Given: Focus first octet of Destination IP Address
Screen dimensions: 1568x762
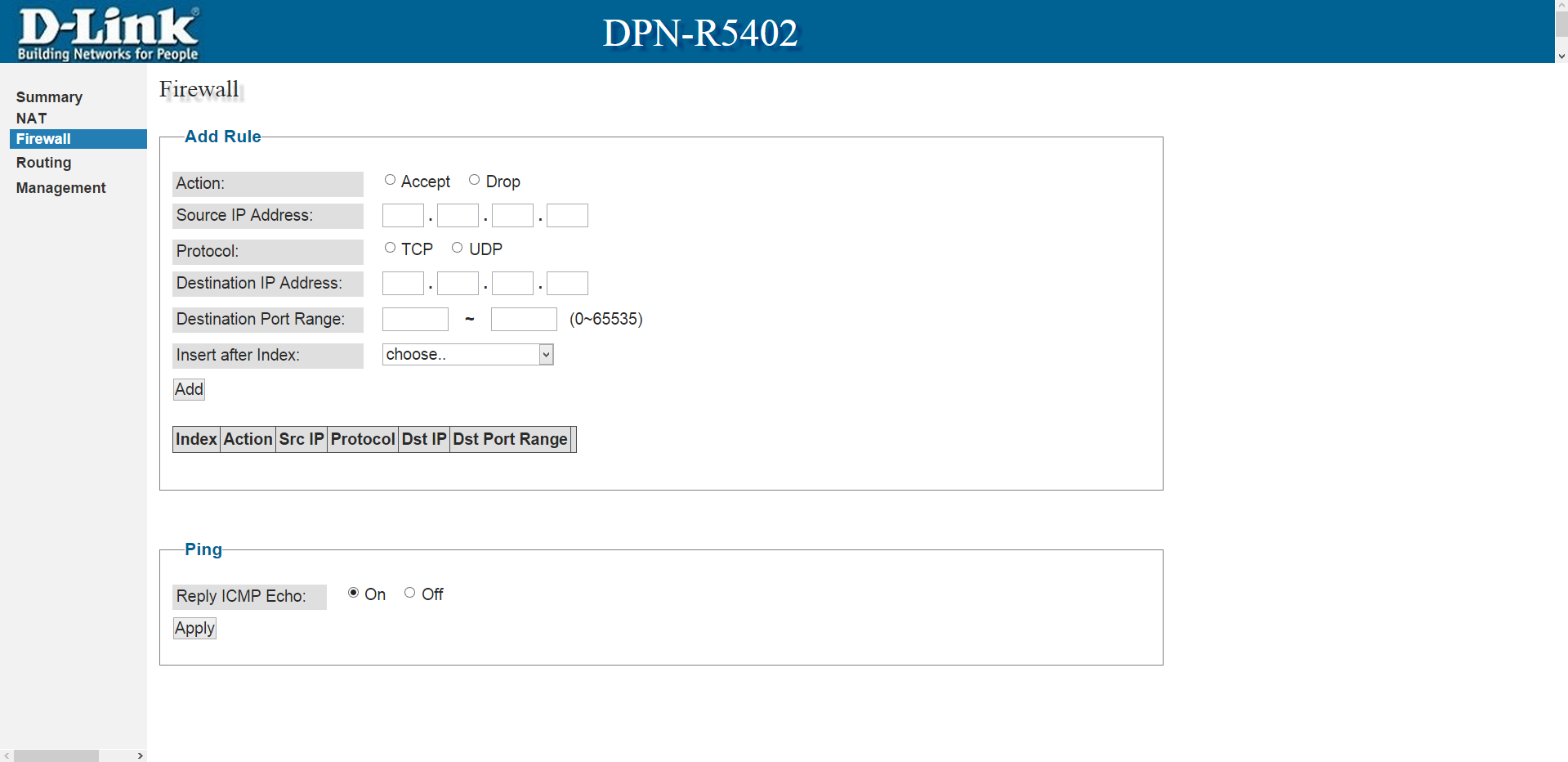Looking at the screenshot, I should (x=403, y=283).
